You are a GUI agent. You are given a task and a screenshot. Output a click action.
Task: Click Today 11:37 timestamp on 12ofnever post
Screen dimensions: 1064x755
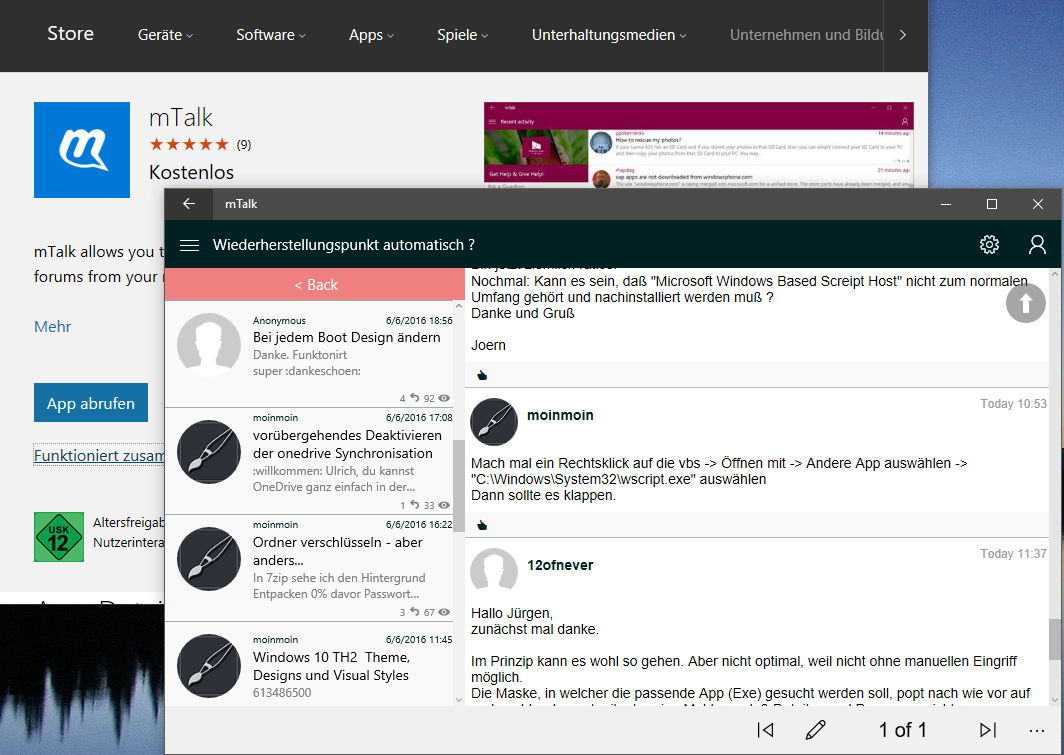[x=1013, y=554]
